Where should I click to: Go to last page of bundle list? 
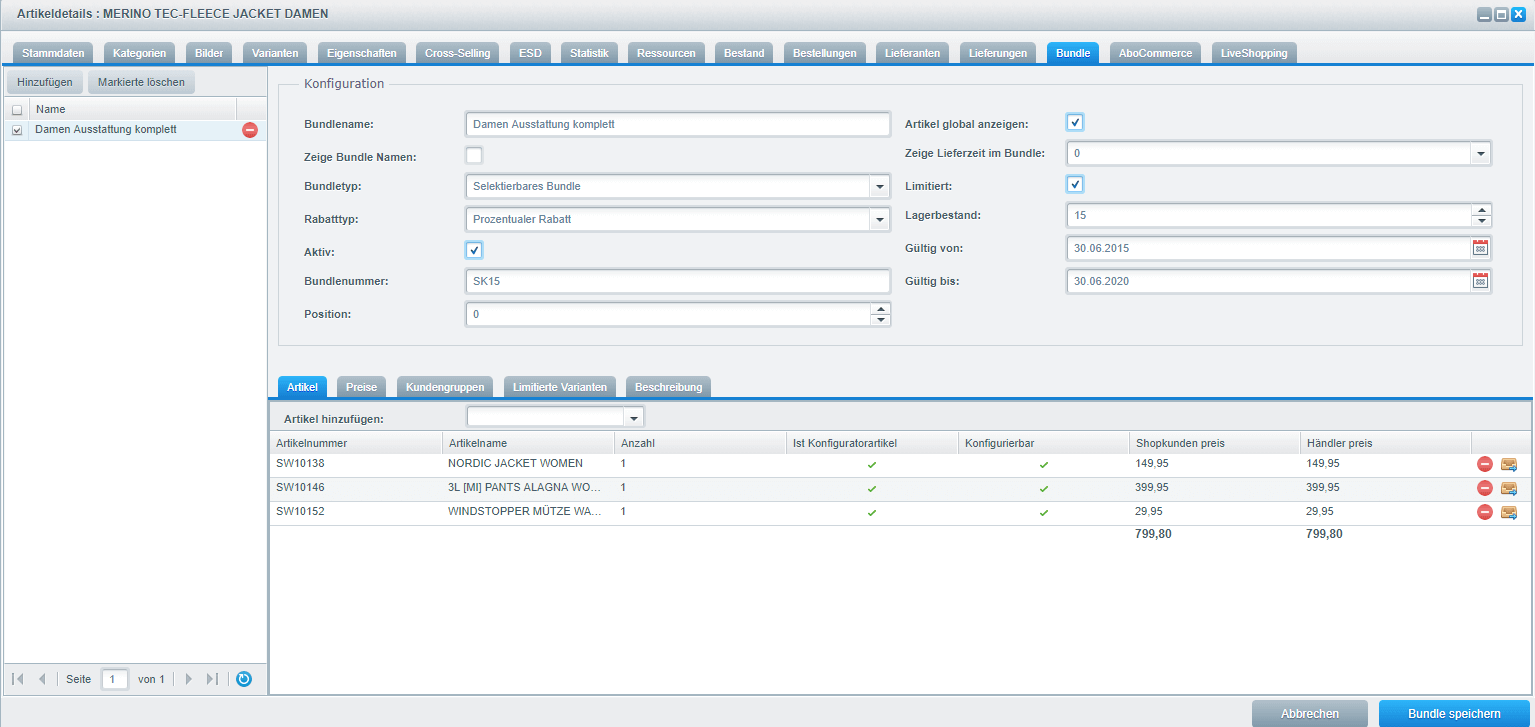click(x=212, y=679)
